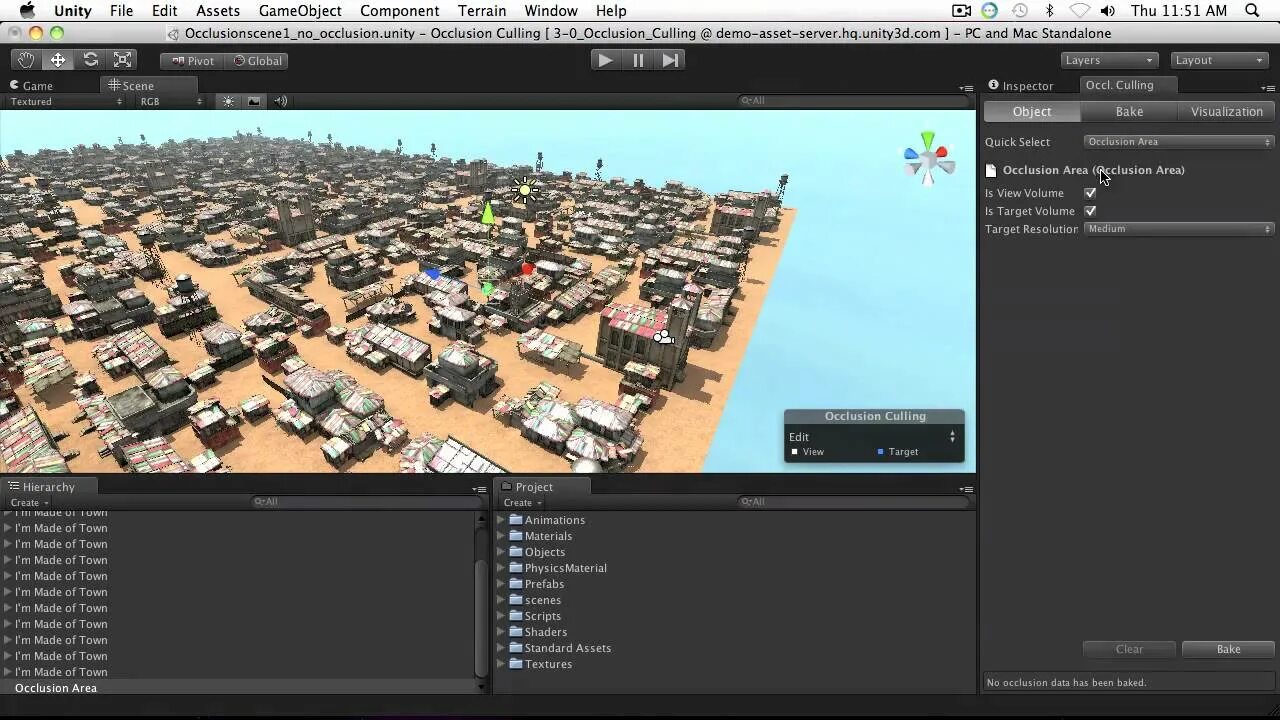
Task: Expand the Prefabs folder
Action: (x=502, y=584)
